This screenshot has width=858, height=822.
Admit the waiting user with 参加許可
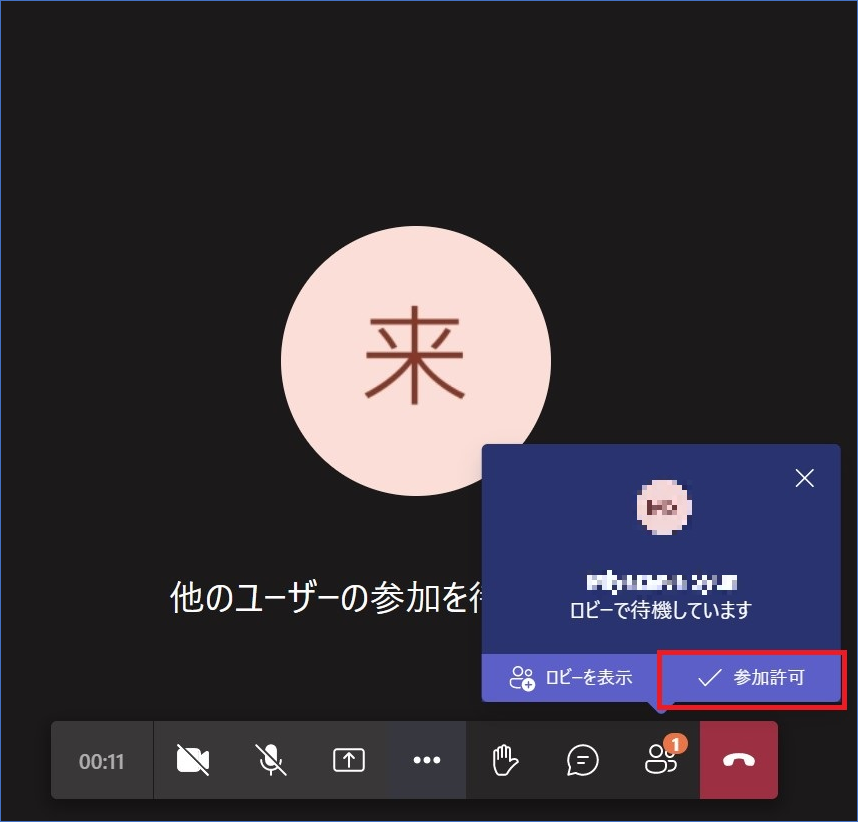pos(751,677)
